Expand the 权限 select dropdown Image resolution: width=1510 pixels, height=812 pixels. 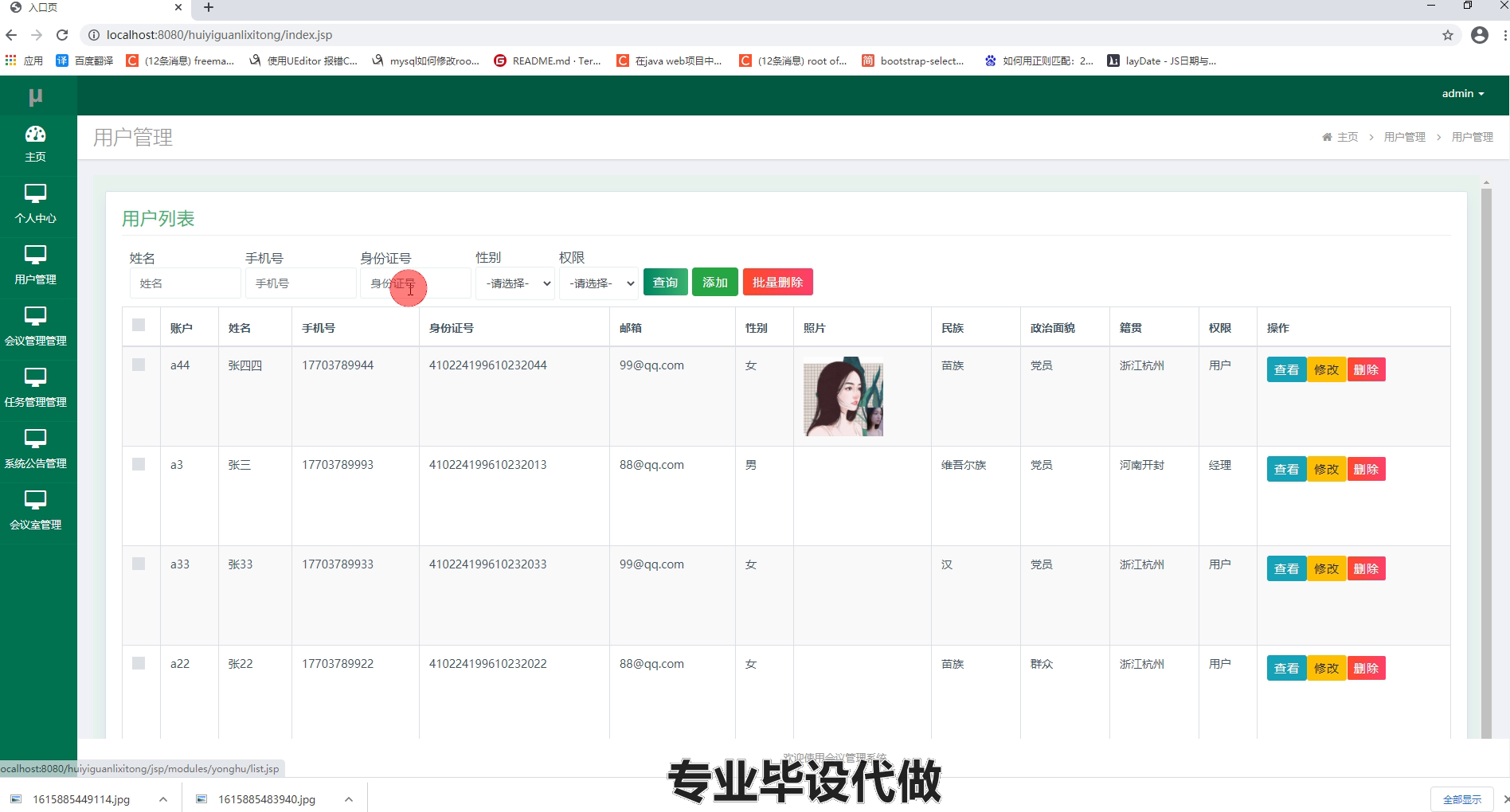599,283
